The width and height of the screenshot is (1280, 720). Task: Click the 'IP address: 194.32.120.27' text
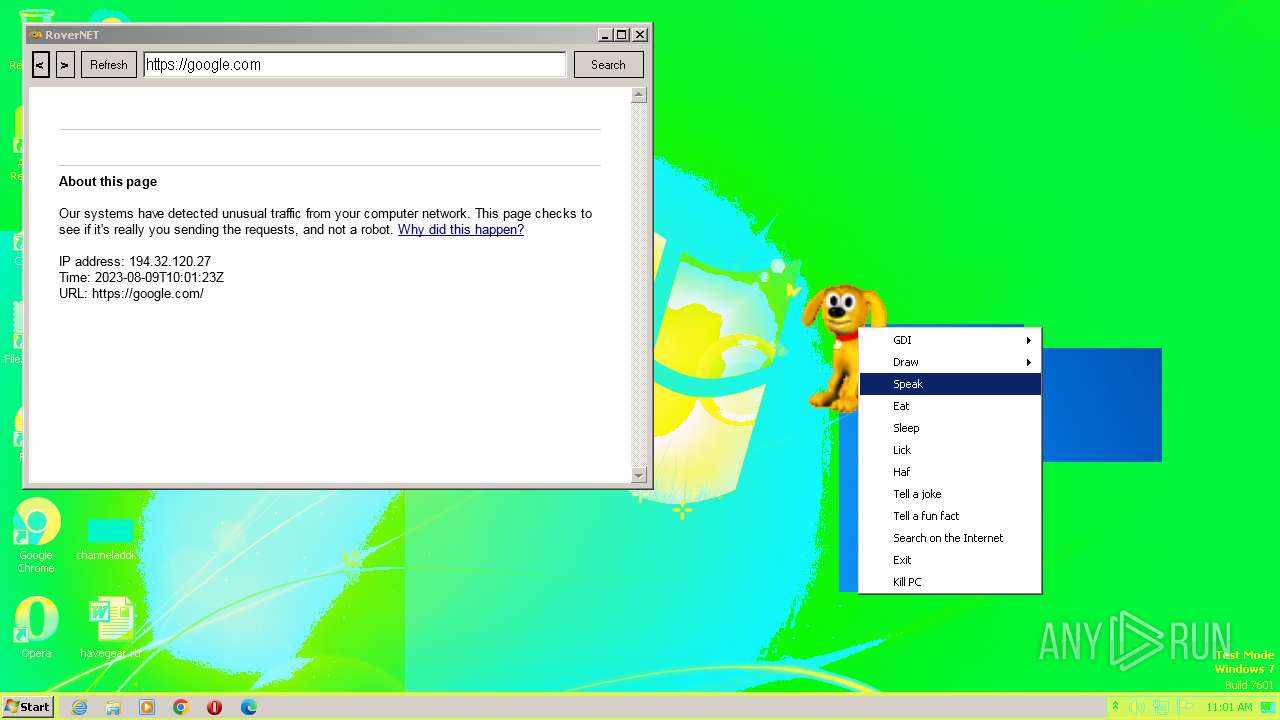tap(135, 262)
